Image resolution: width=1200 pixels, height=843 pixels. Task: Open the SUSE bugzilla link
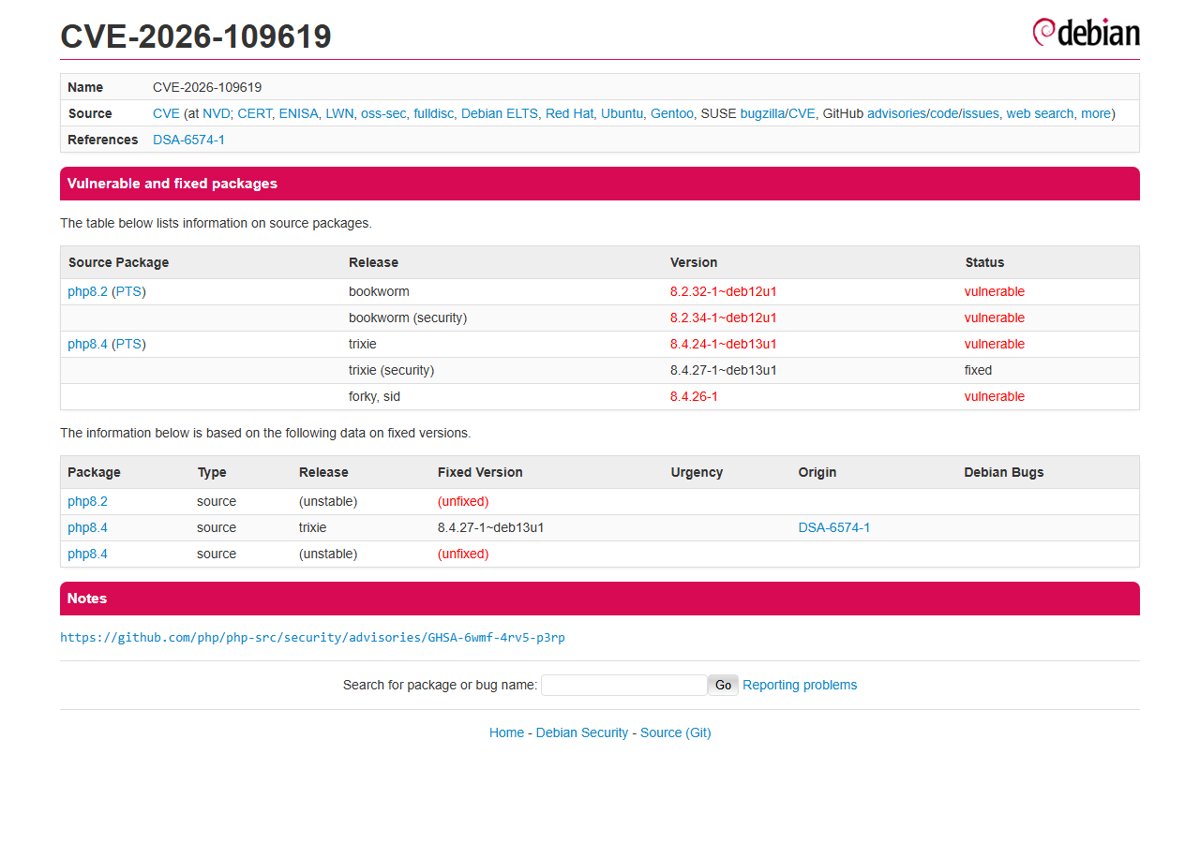tap(763, 114)
